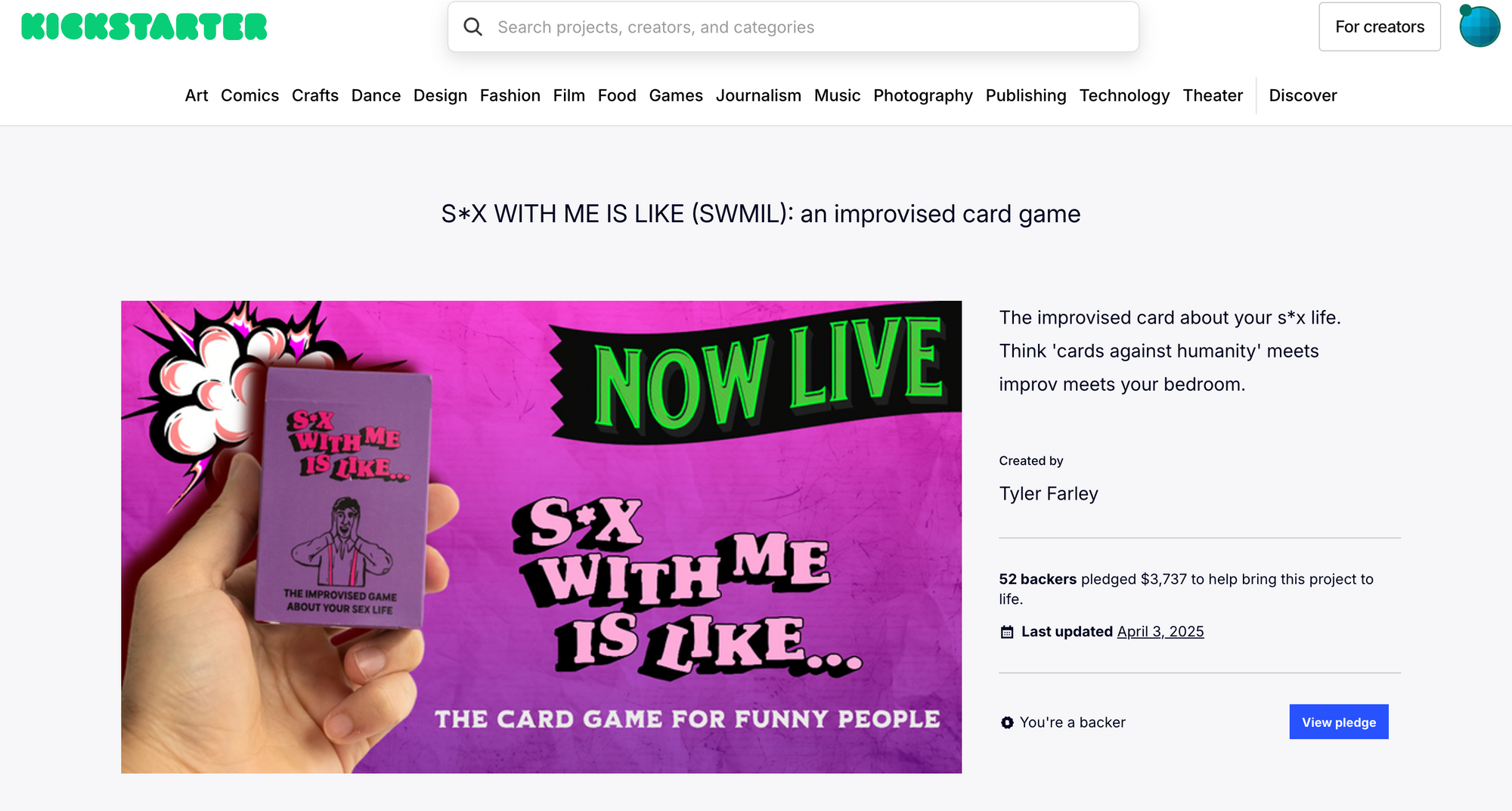The image size is (1512, 811).
Task: Select the Publishing category
Action: (x=1026, y=95)
